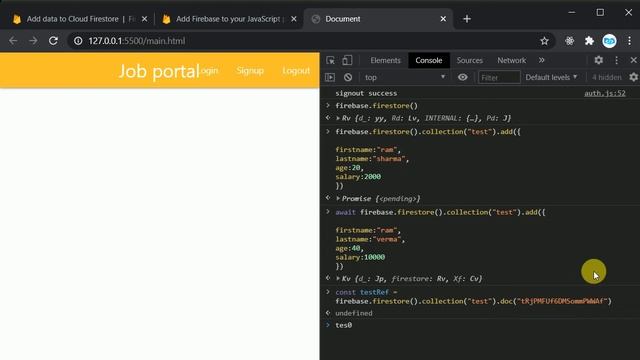Click the browser back arrow

tap(13, 41)
